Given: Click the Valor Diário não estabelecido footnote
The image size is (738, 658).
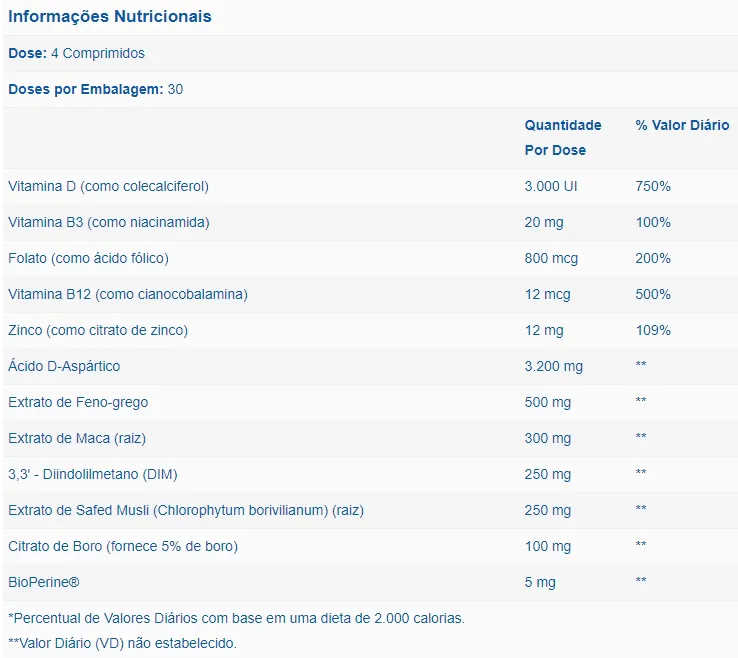Looking at the screenshot, I should point(122,643).
